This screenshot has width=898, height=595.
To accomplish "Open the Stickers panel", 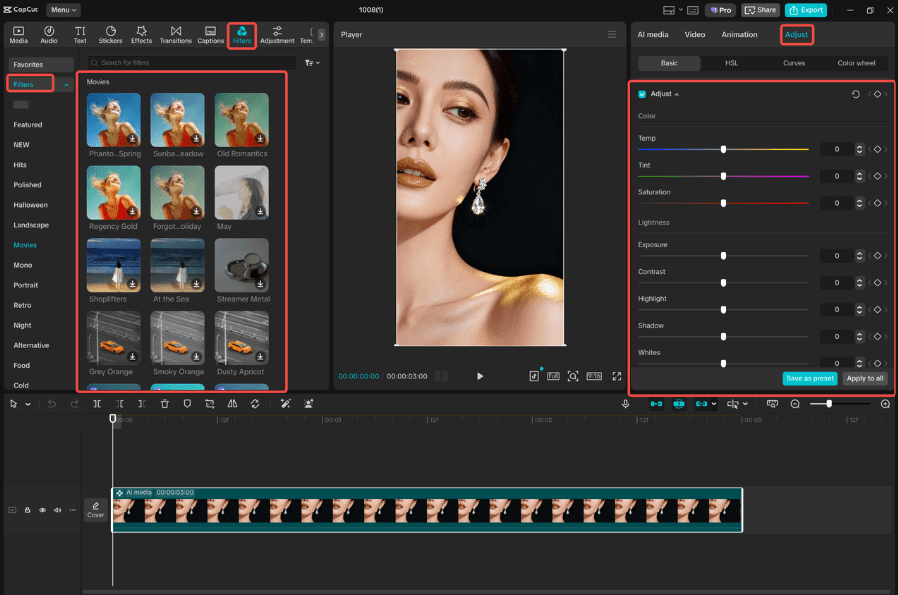I will point(110,35).
